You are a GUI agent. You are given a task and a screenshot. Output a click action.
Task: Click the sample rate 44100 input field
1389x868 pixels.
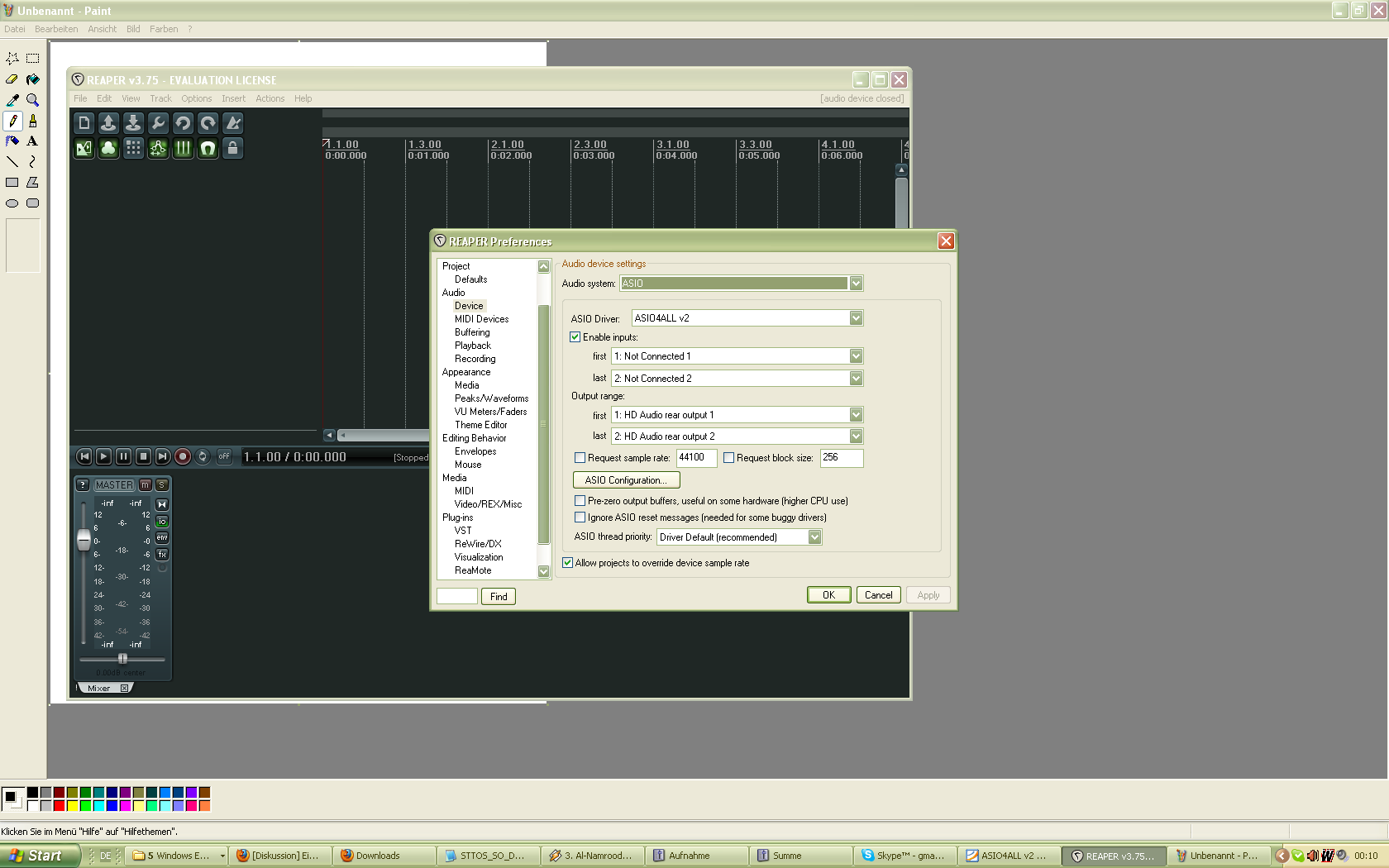[x=696, y=458]
